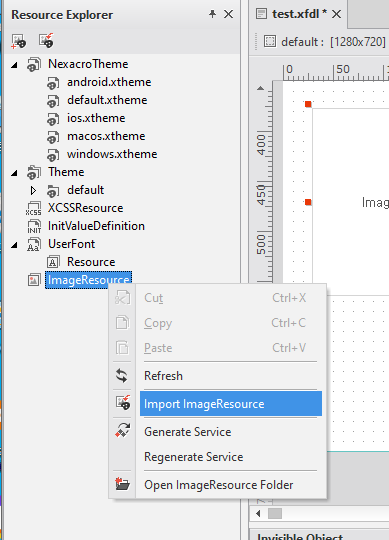Click the add theme toolbar icon

click(19, 41)
